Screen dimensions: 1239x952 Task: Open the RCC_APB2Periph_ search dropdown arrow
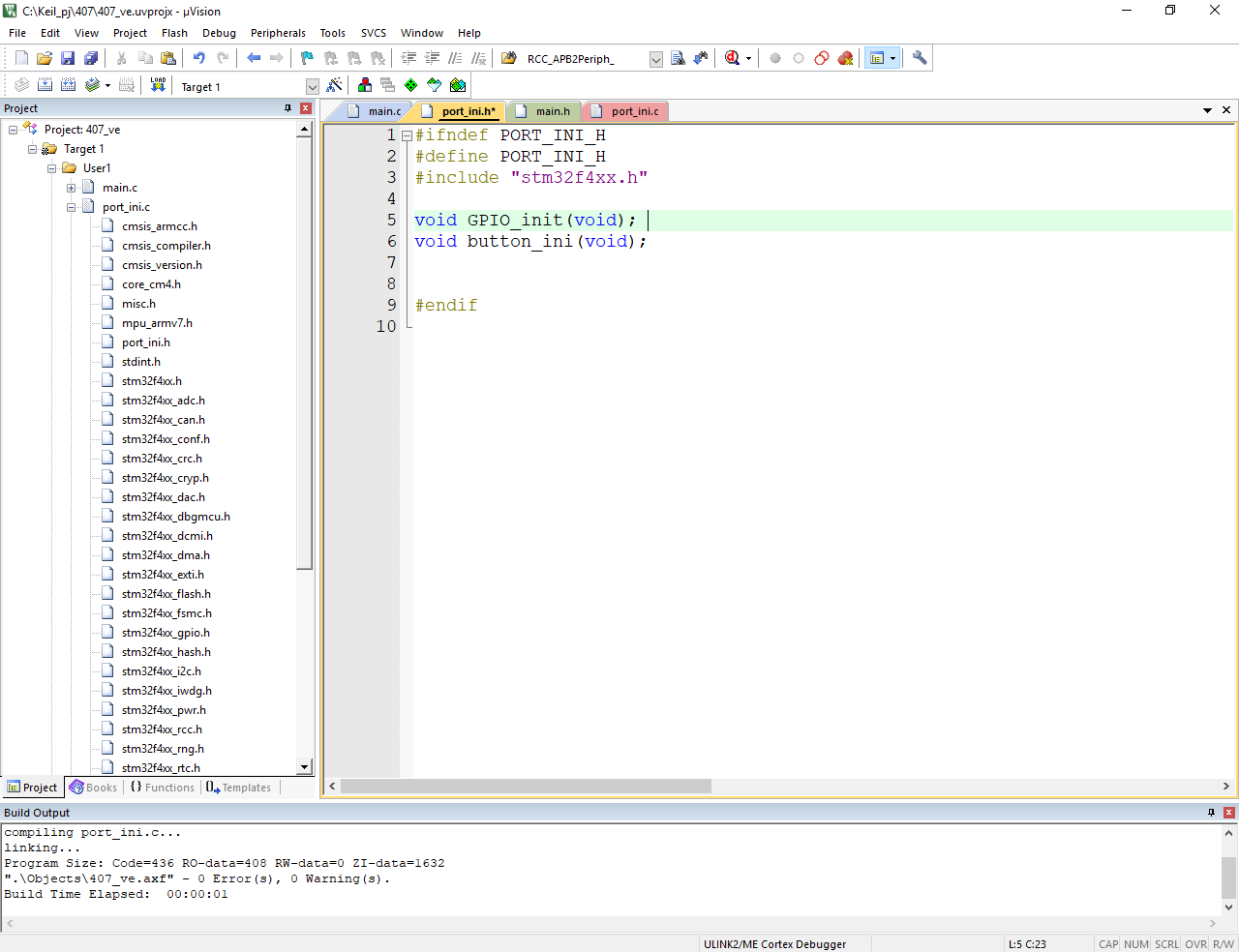[655, 59]
